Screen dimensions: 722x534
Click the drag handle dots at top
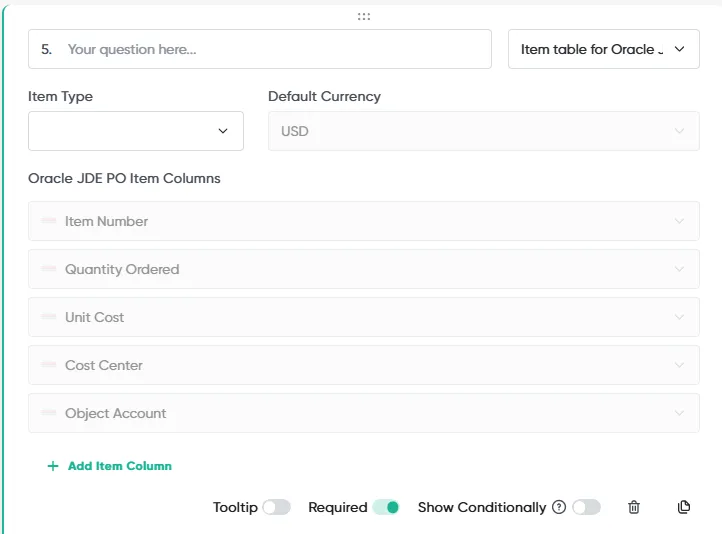[364, 17]
